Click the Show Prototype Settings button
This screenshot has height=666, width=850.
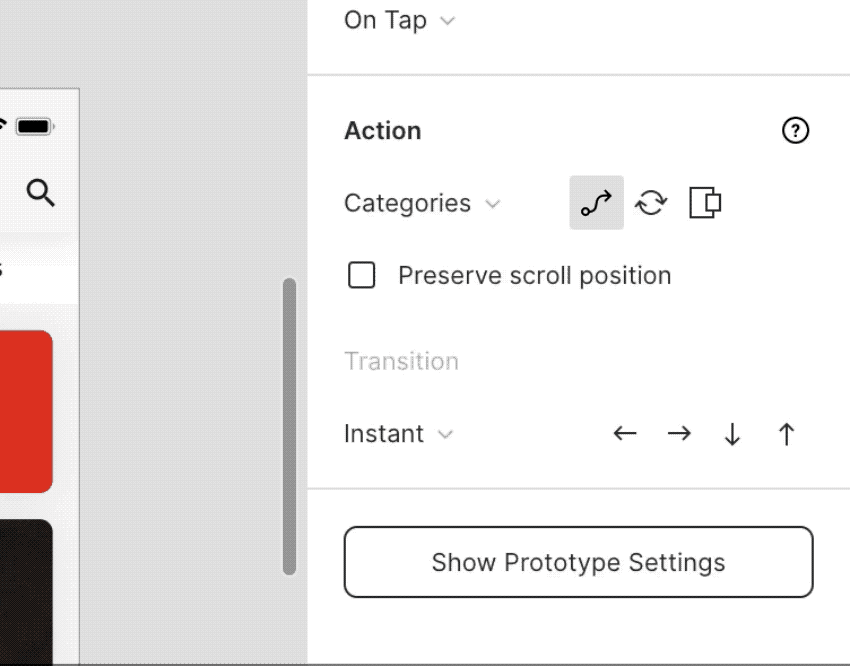pyautogui.click(x=578, y=562)
